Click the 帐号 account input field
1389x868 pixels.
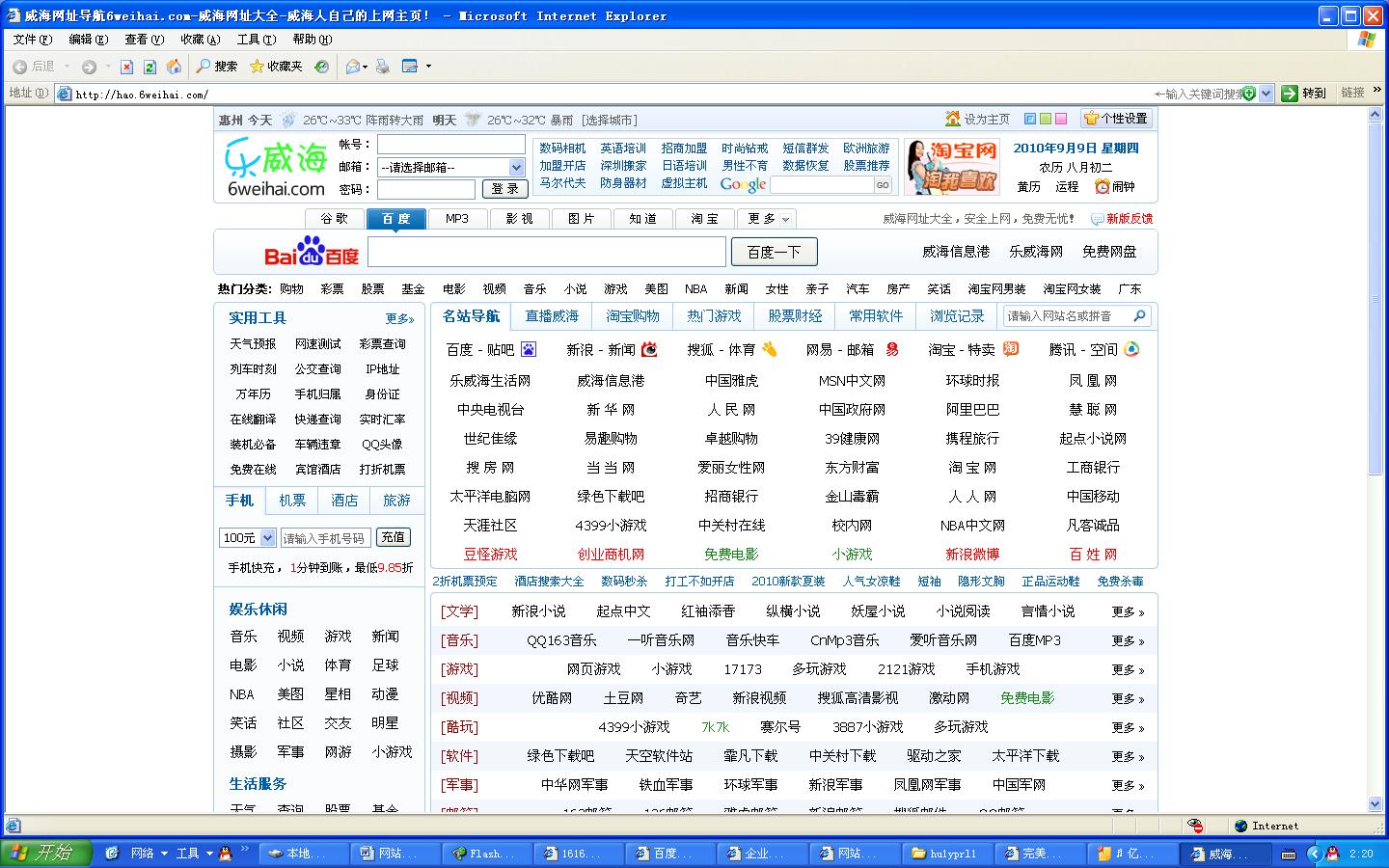point(450,144)
